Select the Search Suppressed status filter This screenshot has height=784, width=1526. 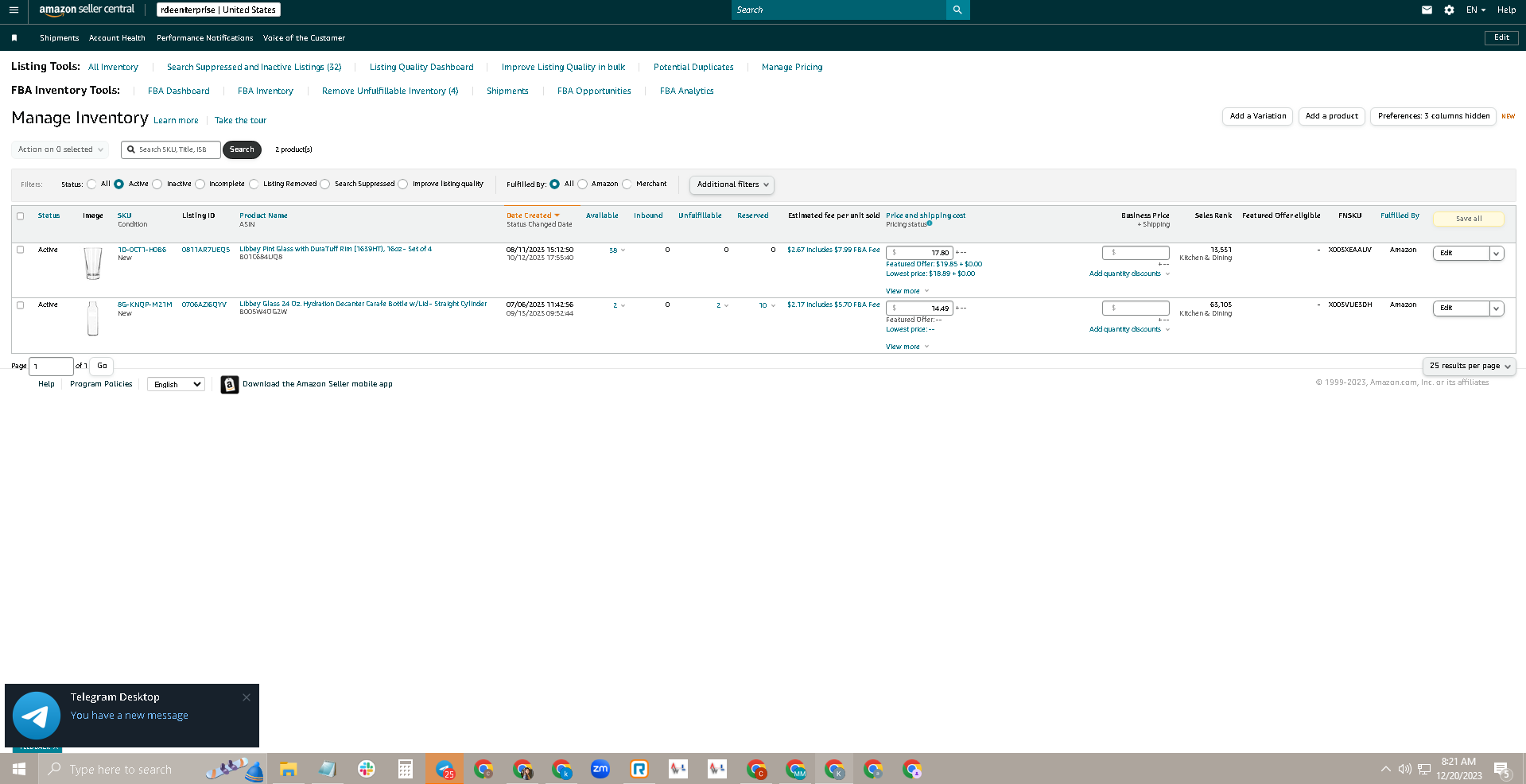pyautogui.click(x=325, y=184)
